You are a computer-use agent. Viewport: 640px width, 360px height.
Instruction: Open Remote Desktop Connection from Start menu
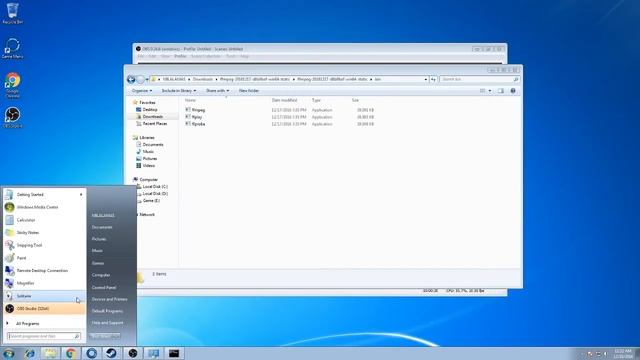click(44, 271)
